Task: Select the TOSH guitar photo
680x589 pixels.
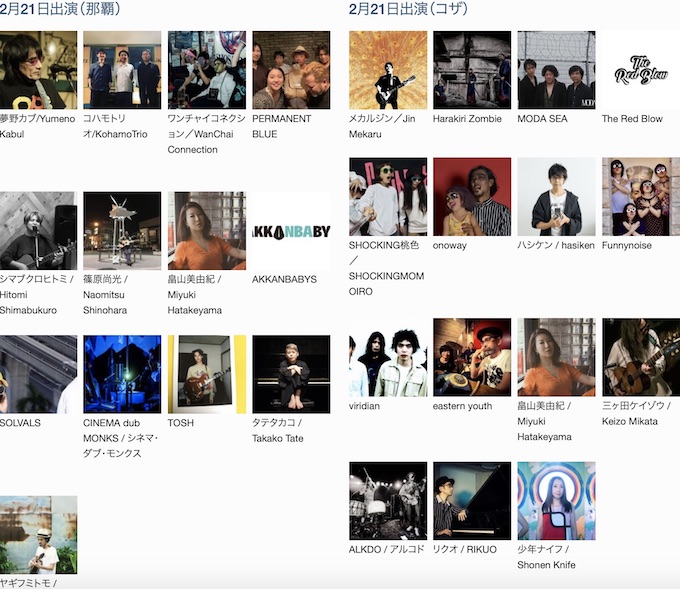Action: (207, 374)
